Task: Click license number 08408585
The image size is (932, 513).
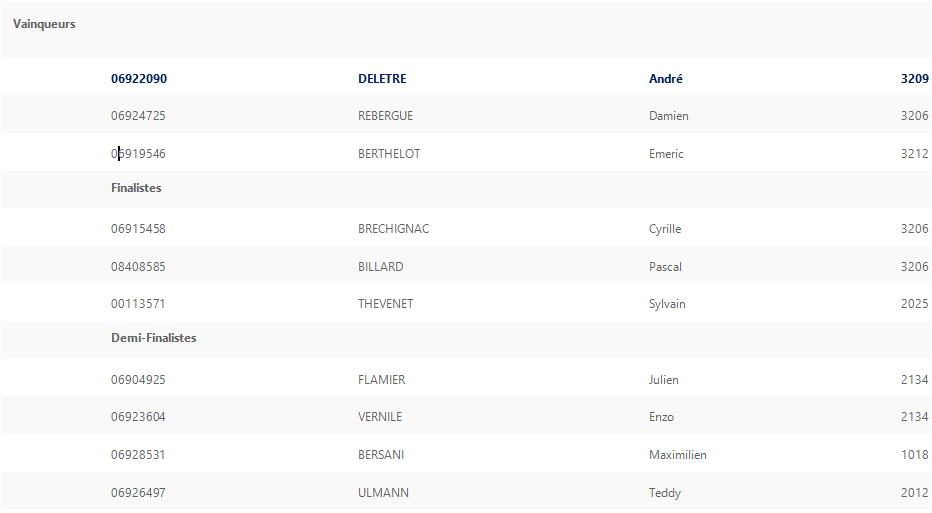Action: [138, 267]
